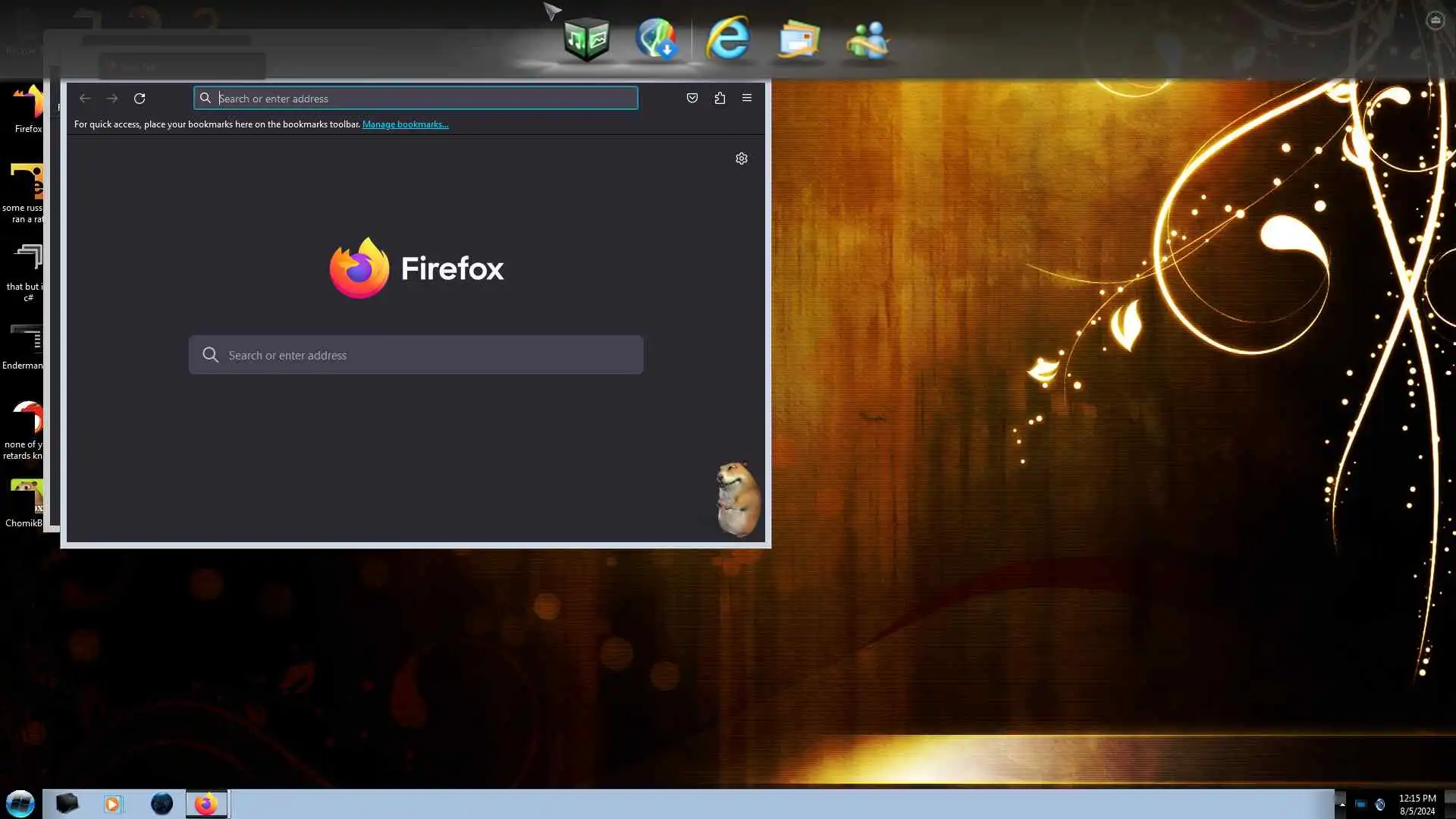Viewport: 1456px width, 819px height.
Task: Open the green cube media dock icon
Action: point(587,39)
